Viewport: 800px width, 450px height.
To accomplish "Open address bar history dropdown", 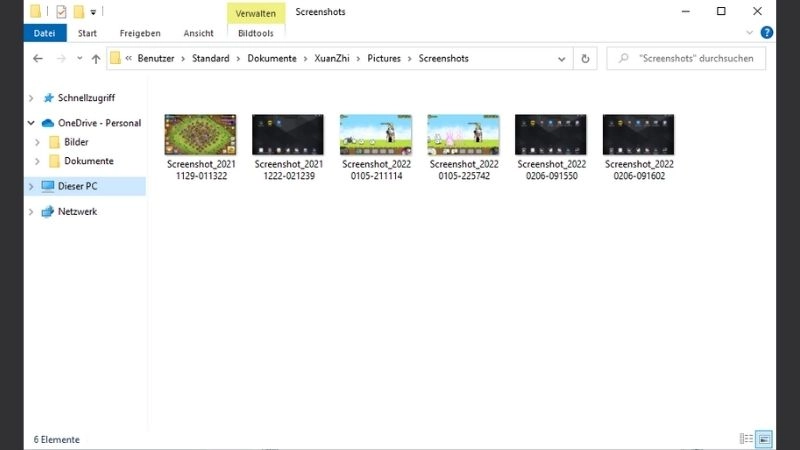I will pyautogui.click(x=561, y=59).
